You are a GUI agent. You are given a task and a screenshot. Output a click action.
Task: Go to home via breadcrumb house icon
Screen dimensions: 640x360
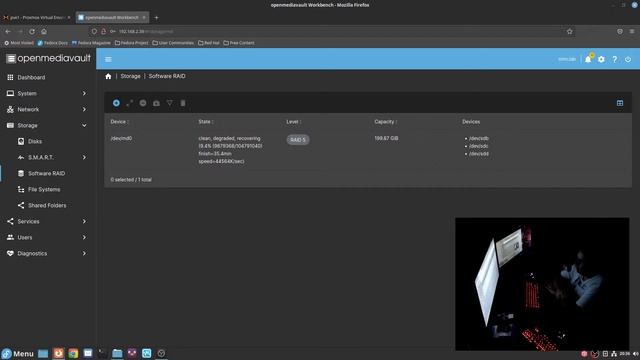coord(108,76)
